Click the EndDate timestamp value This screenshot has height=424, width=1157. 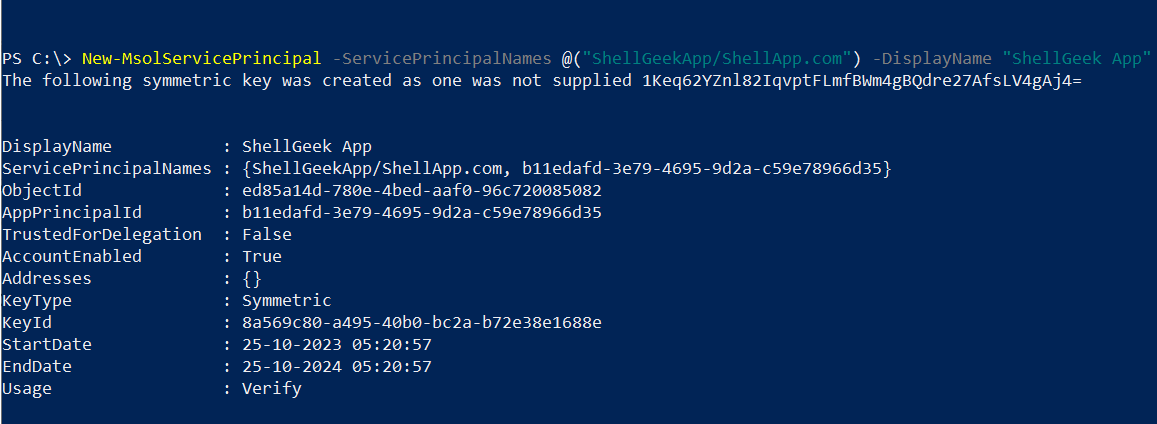pyautogui.click(x=336, y=367)
